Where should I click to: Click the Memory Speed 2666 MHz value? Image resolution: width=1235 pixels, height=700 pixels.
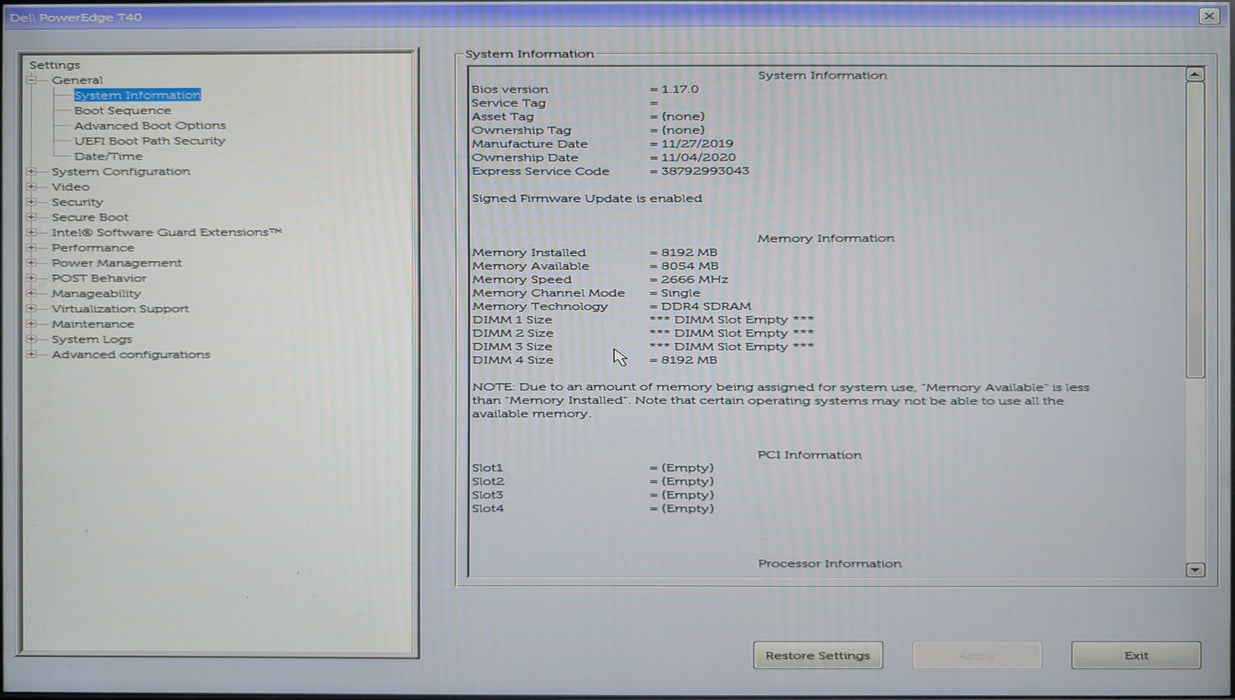coord(695,280)
